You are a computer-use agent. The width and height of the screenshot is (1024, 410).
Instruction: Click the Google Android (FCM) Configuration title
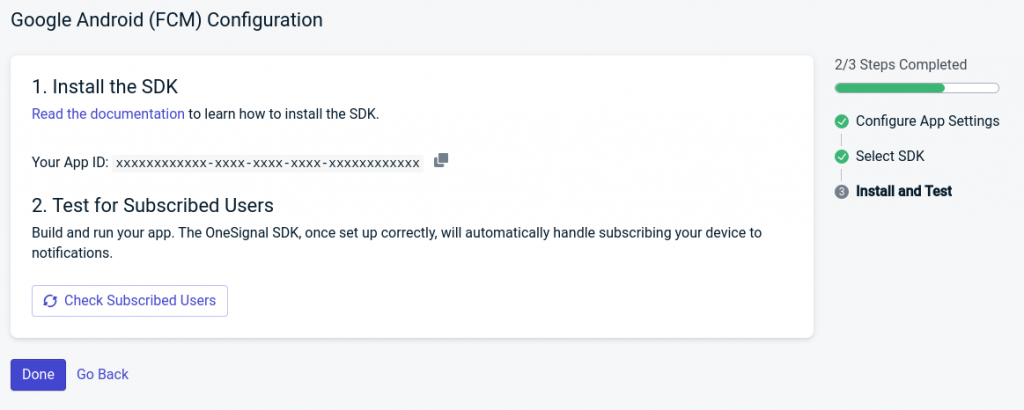[x=167, y=19]
